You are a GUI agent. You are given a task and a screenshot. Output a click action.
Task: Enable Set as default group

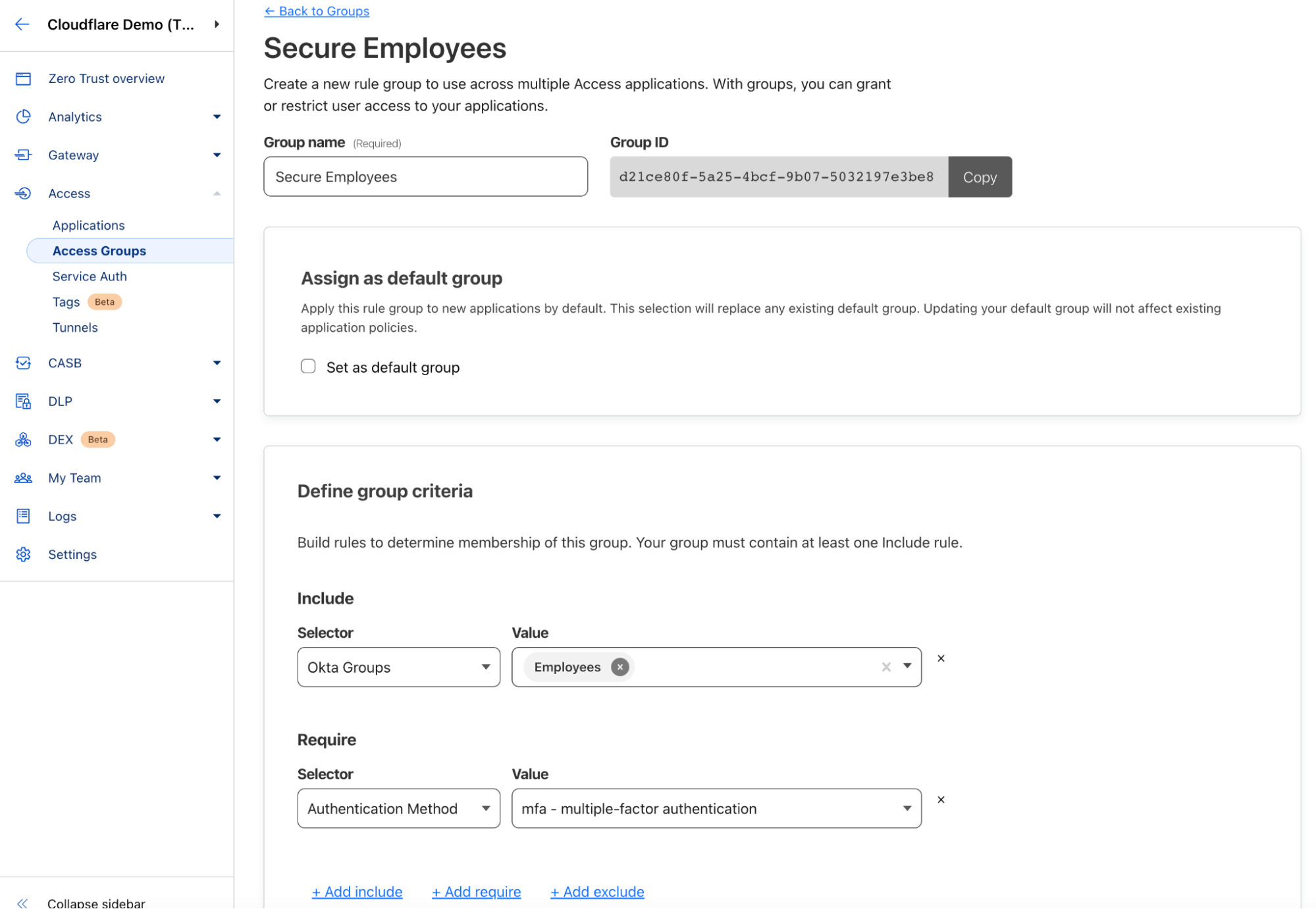[307, 366]
